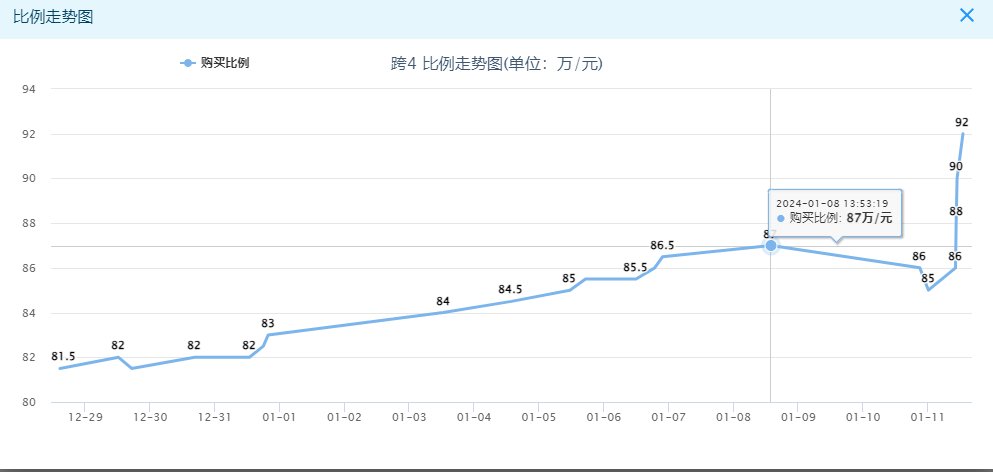993x472 pixels.
Task: Click the 92 value axis label
Action: tap(30, 134)
